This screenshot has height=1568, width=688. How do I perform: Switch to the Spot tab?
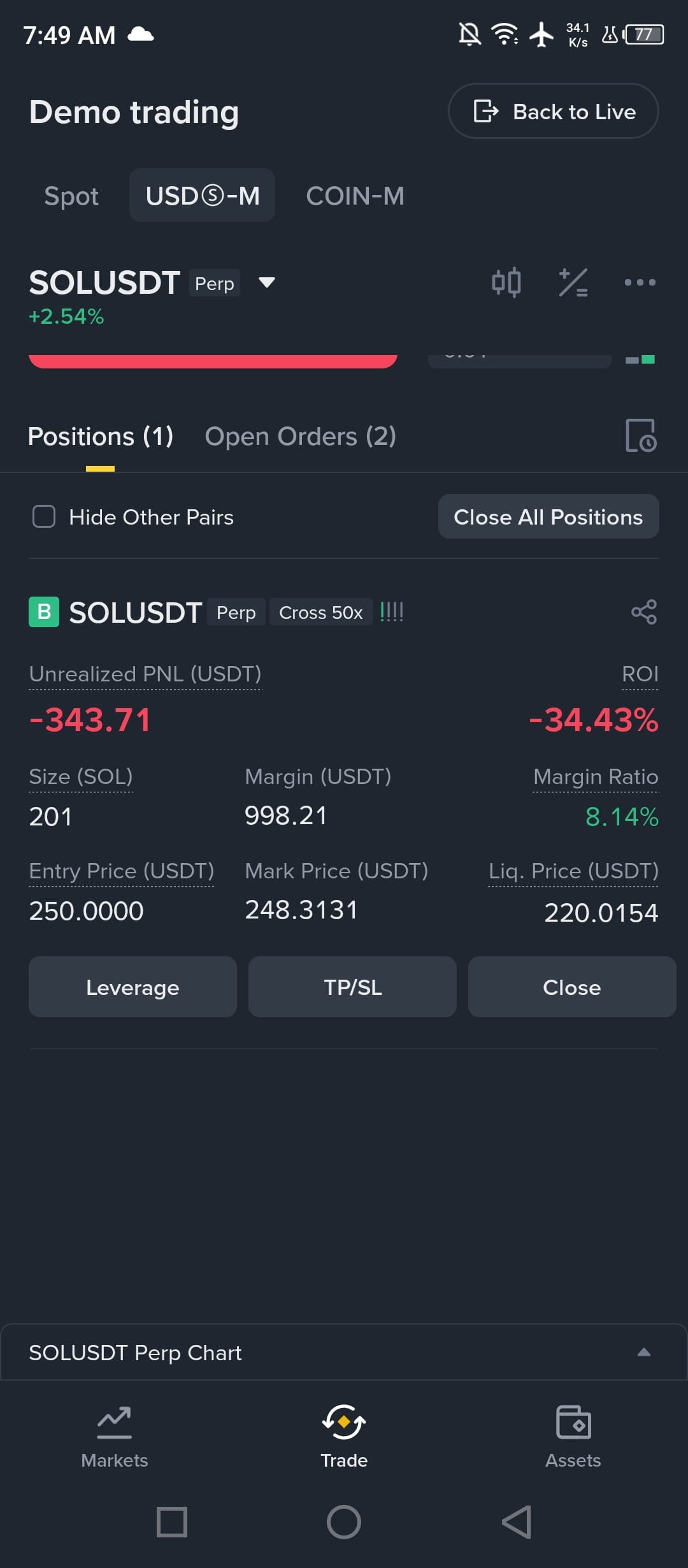coord(71,196)
